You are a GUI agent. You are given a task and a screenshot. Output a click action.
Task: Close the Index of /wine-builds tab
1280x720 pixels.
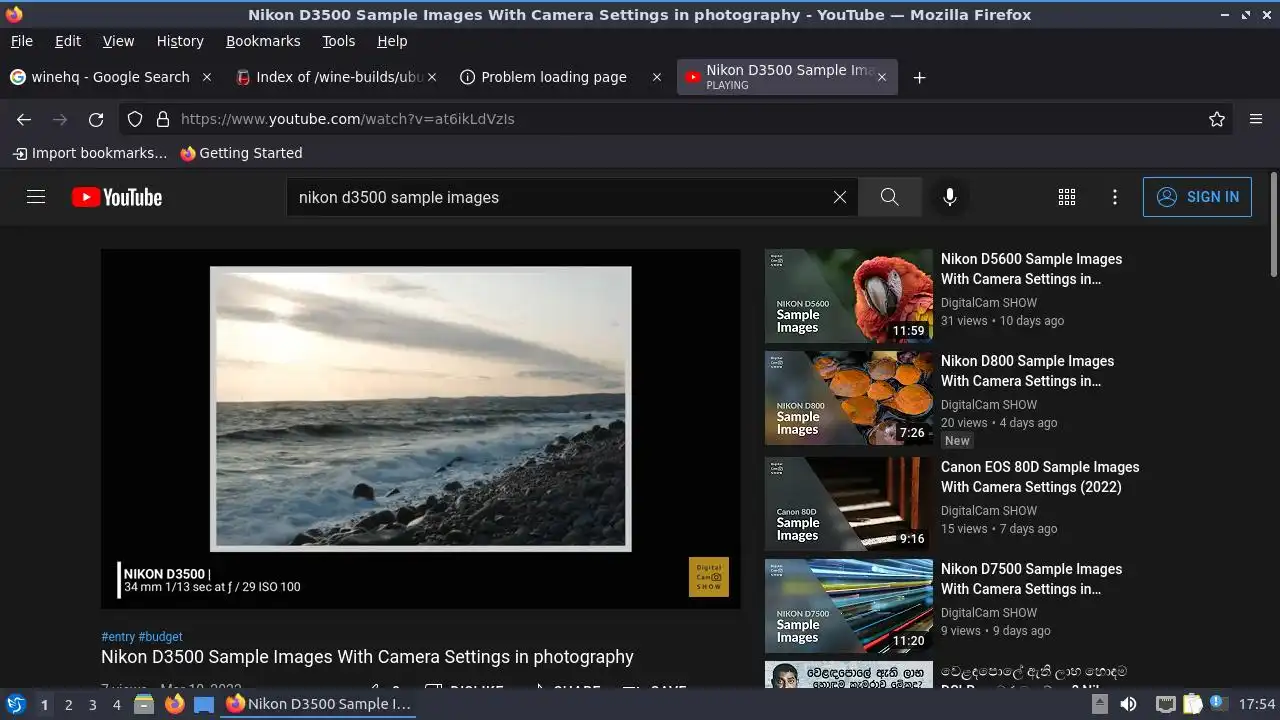pos(432,77)
